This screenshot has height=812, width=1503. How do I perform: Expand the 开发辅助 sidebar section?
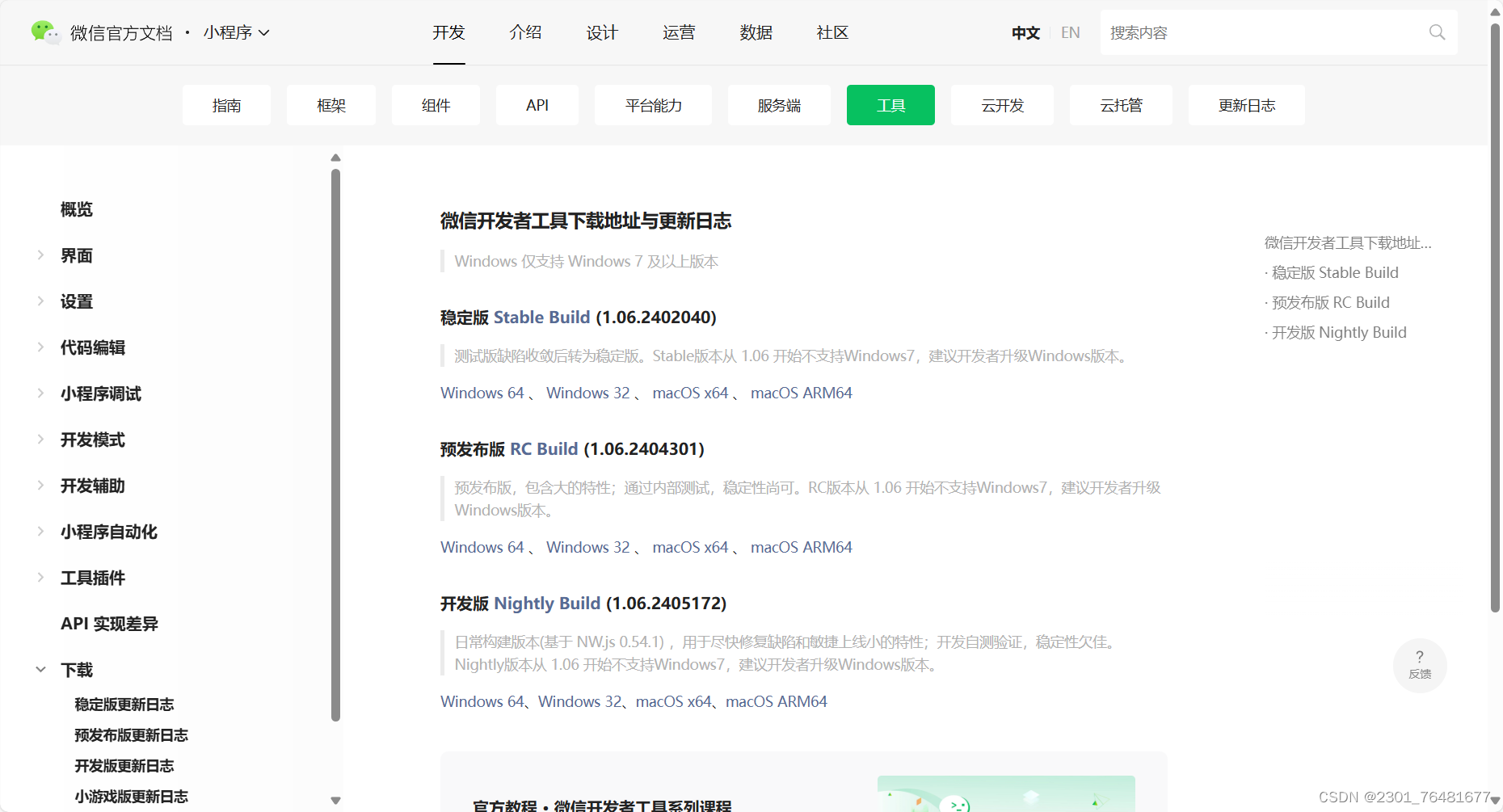(x=40, y=486)
